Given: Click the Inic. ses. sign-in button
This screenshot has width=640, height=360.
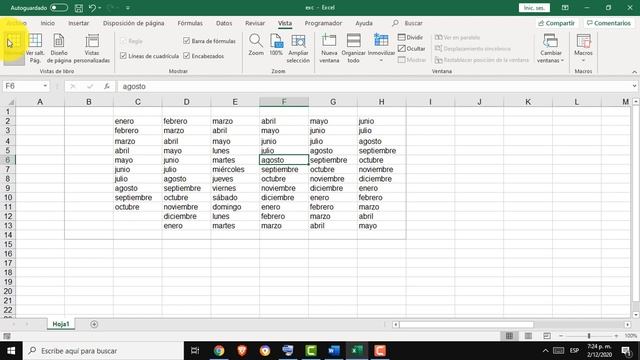Looking at the screenshot, I should [534, 8].
